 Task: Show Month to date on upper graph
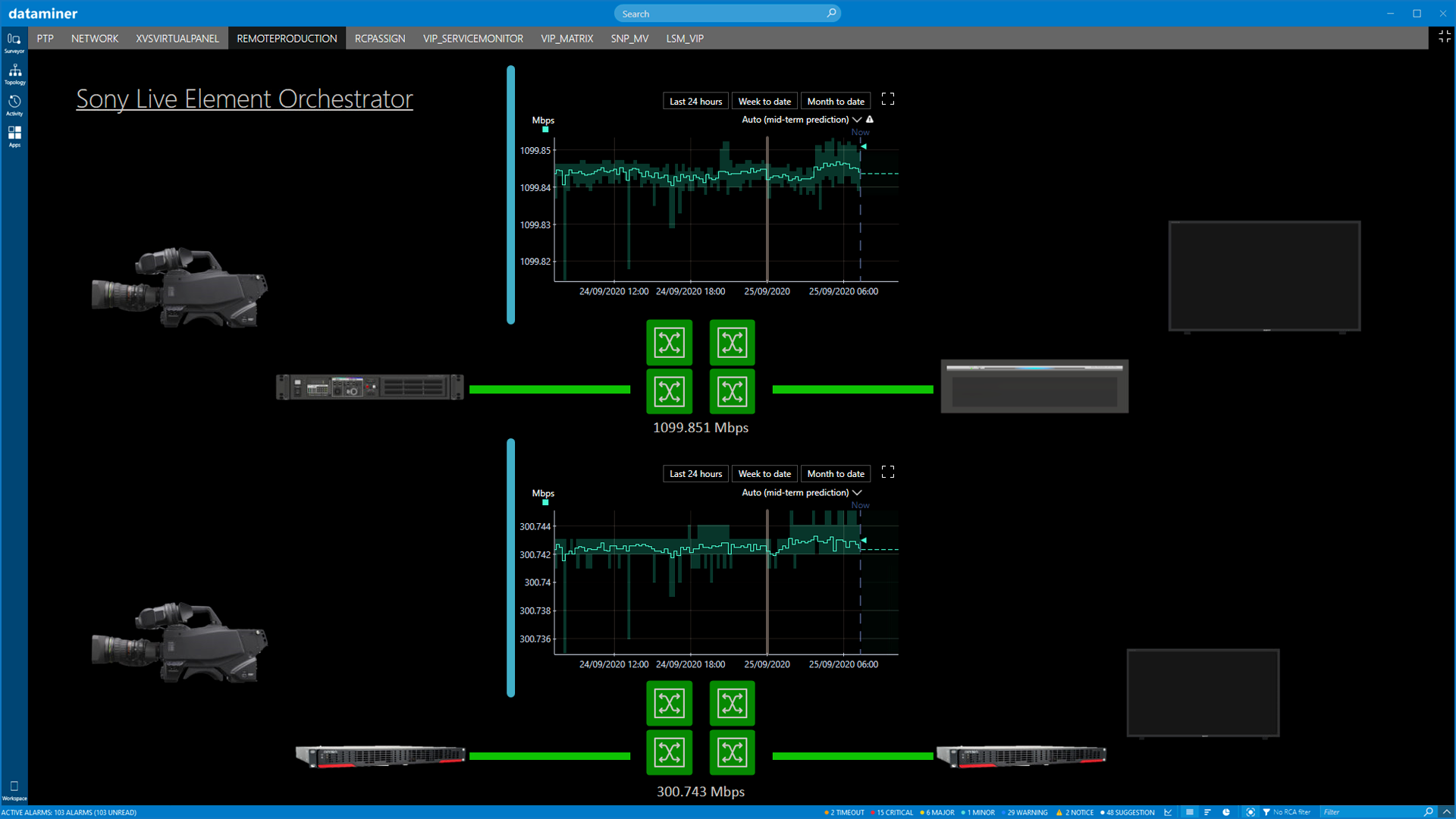click(x=836, y=102)
